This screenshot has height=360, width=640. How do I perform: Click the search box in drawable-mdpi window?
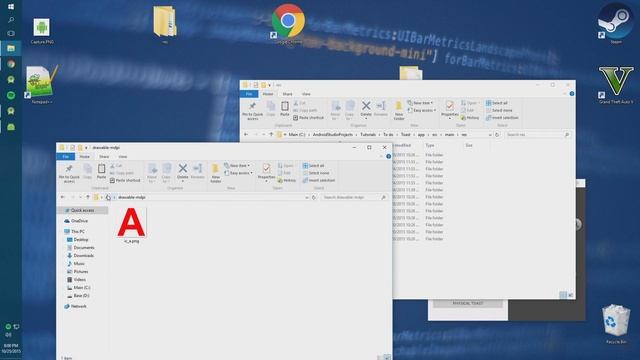tap(353, 197)
